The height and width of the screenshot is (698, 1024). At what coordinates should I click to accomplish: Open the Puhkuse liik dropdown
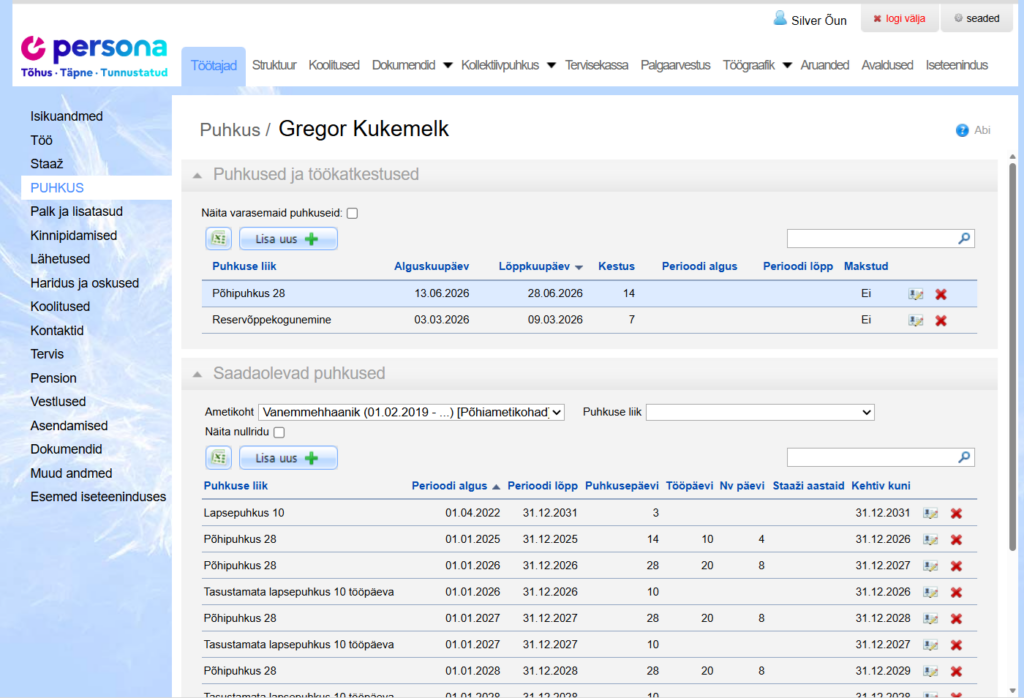[760, 412]
